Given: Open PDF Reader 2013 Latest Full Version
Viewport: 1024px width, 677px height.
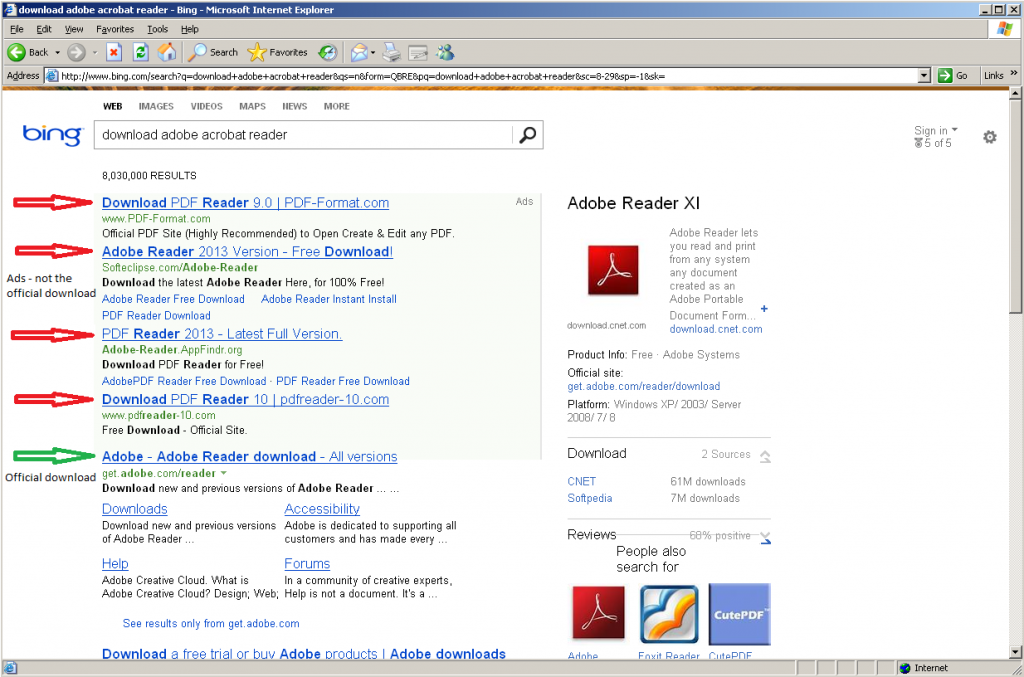Looking at the screenshot, I should [x=222, y=334].
